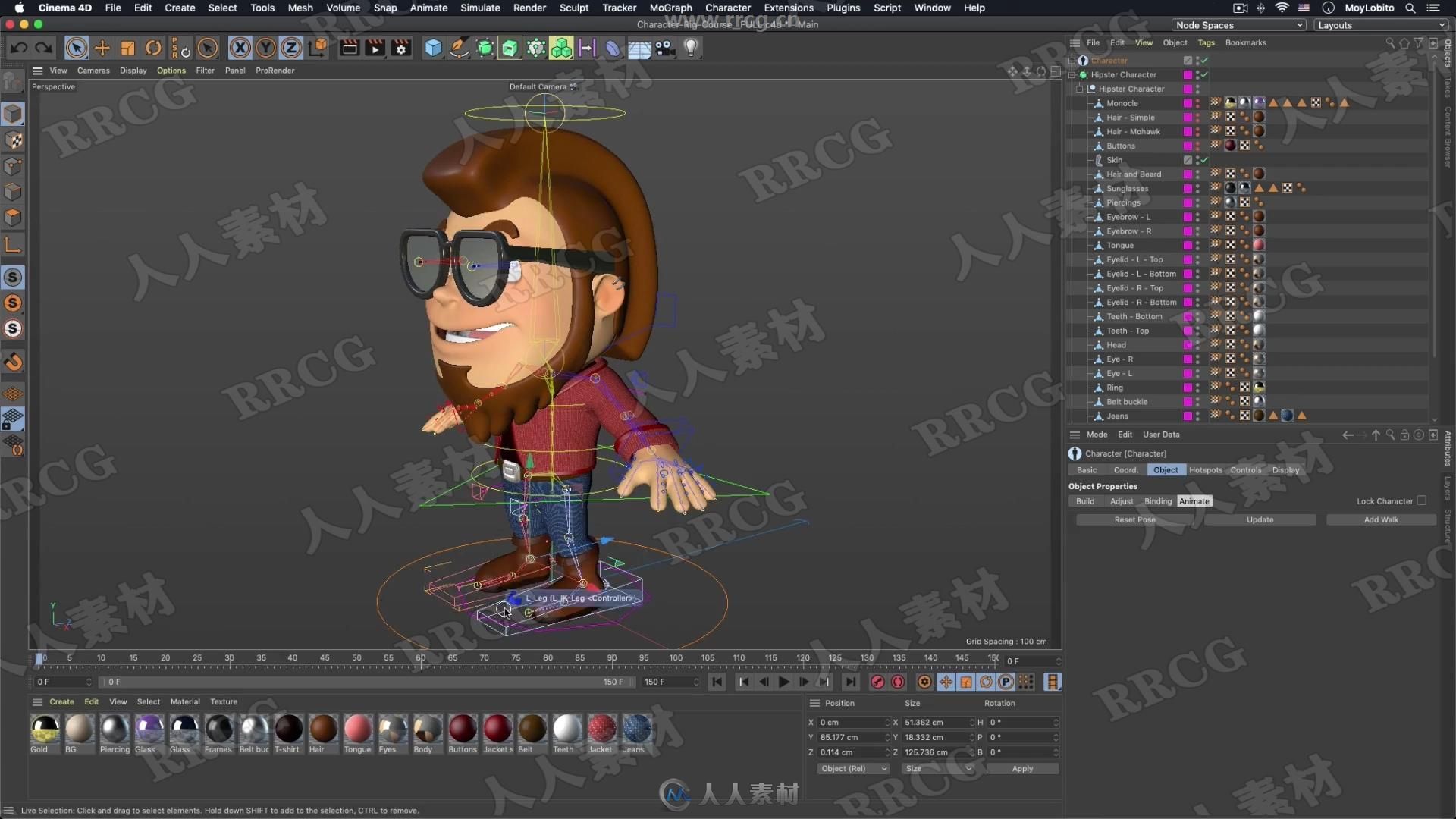Open the Material Manager hamburger menu
The image size is (1456, 819).
point(37,701)
